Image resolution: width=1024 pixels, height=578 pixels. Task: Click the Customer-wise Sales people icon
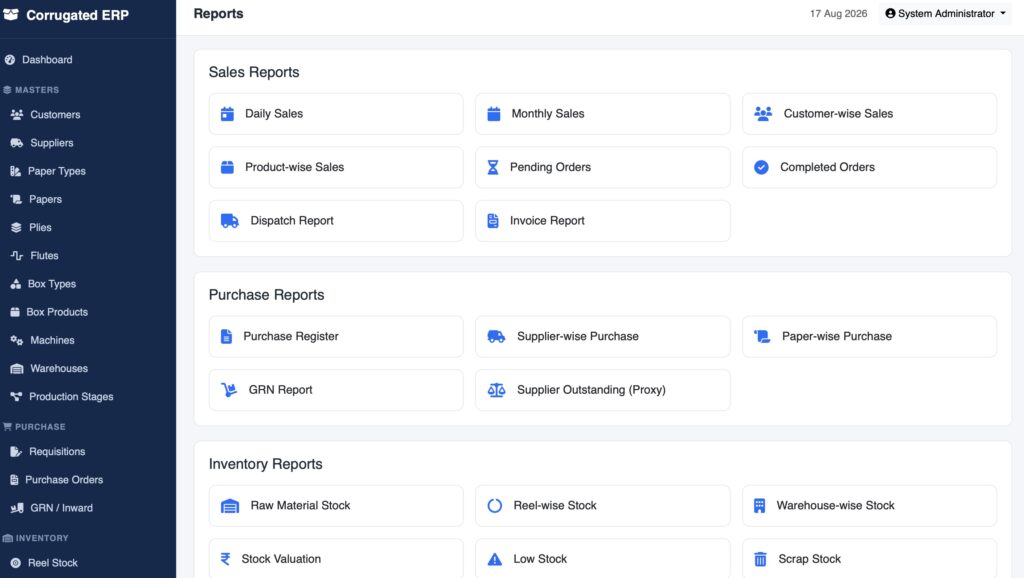click(x=763, y=114)
